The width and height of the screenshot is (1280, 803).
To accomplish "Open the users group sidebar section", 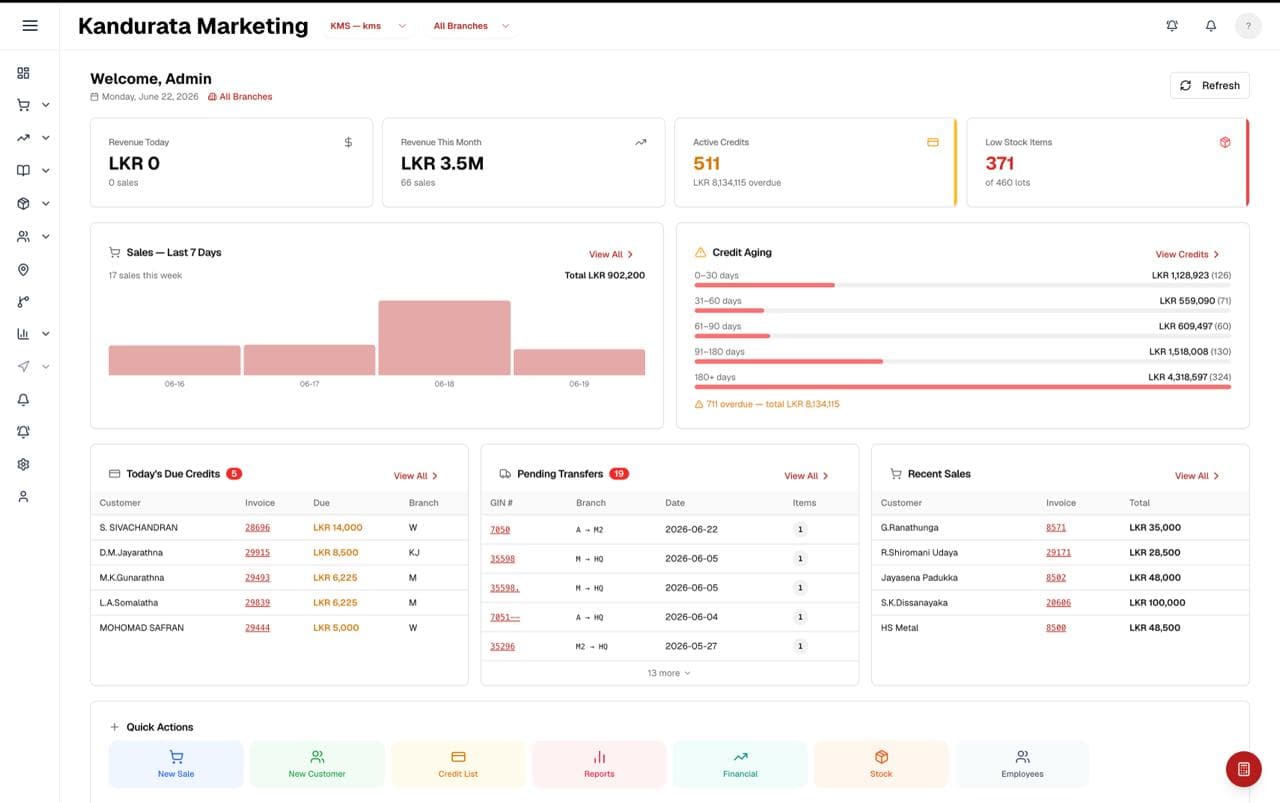I will pyautogui.click(x=23, y=237).
